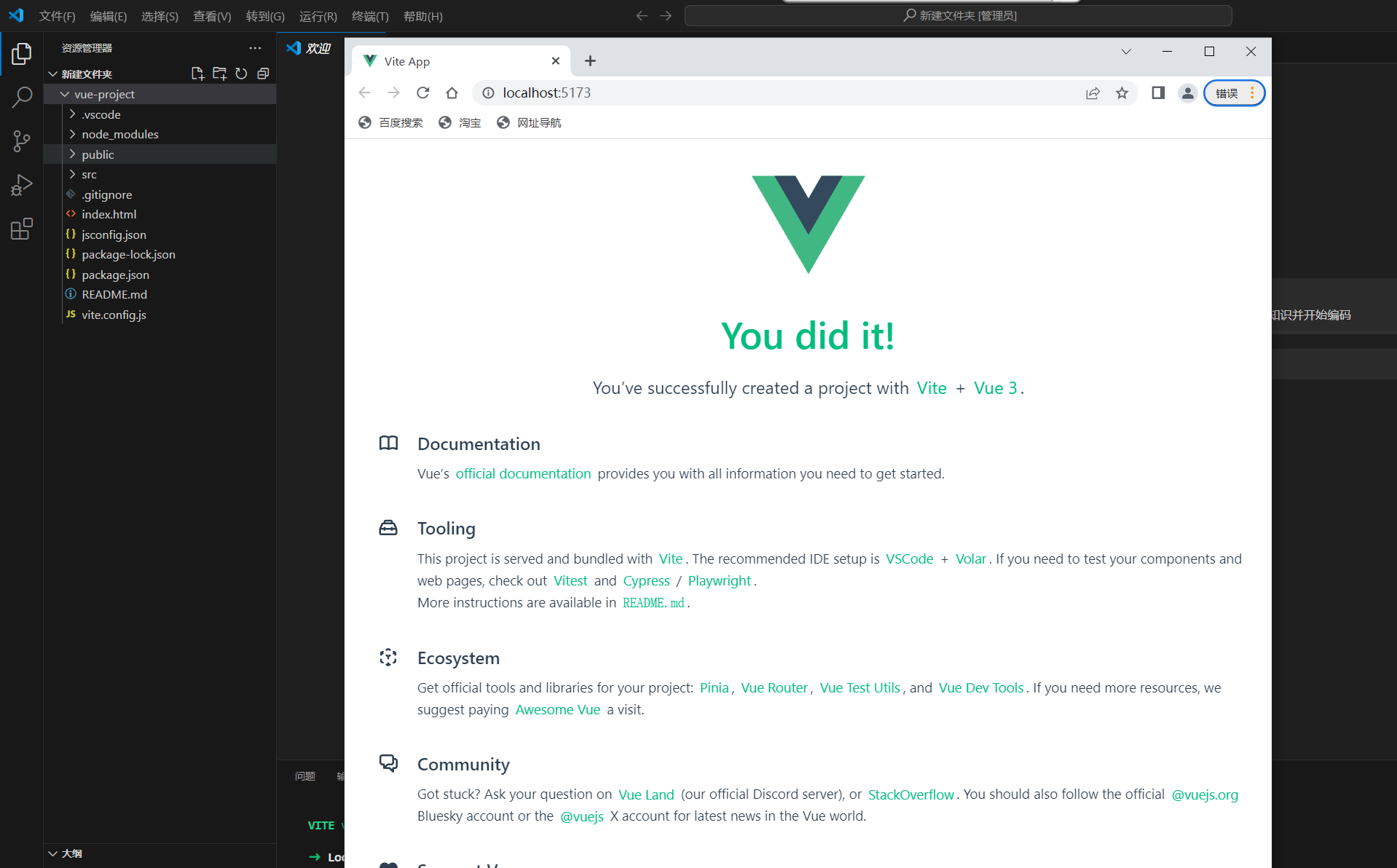Go forward in the browser
1397x868 pixels.
click(394, 92)
